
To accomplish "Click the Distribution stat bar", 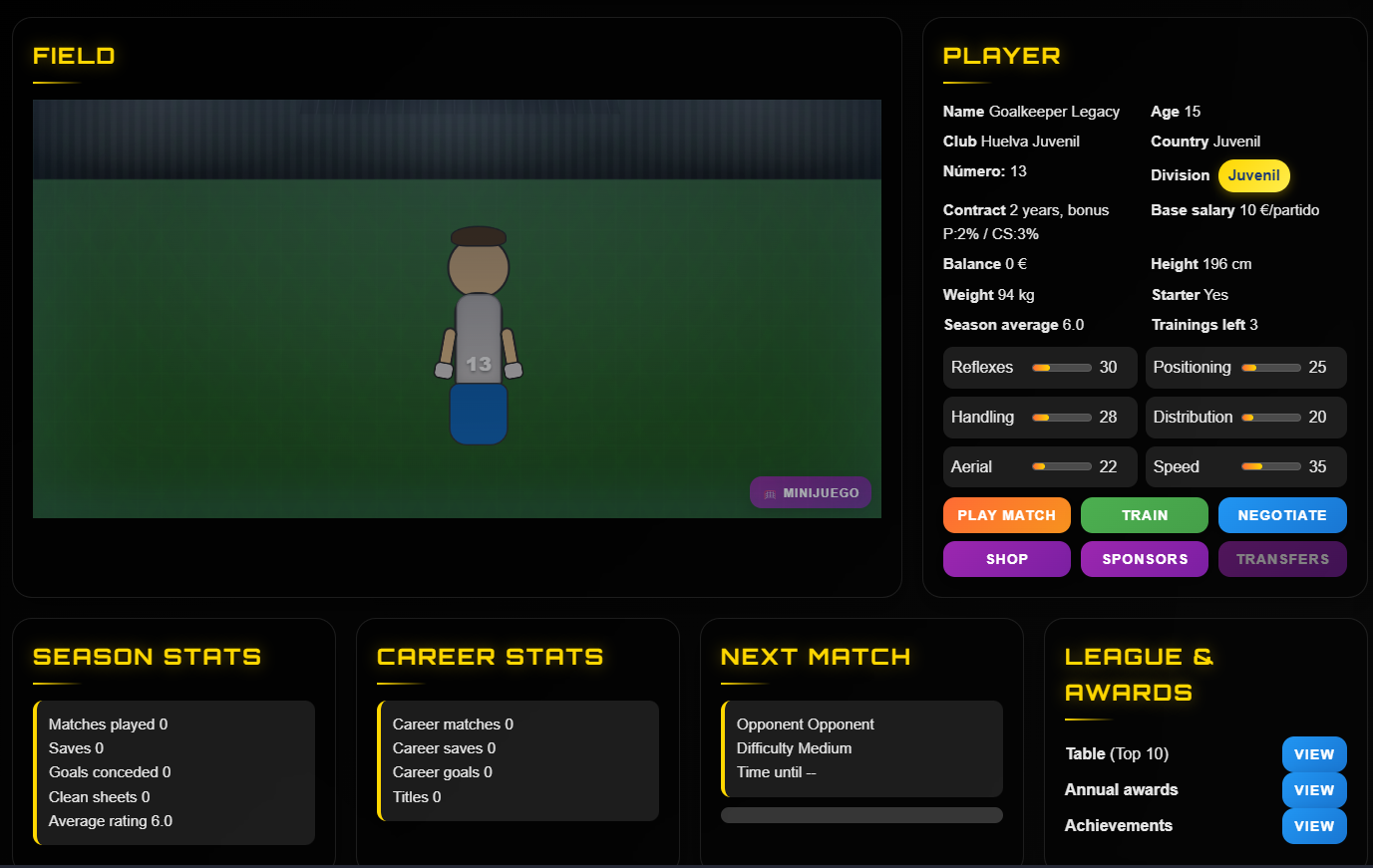I will point(1270,418).
